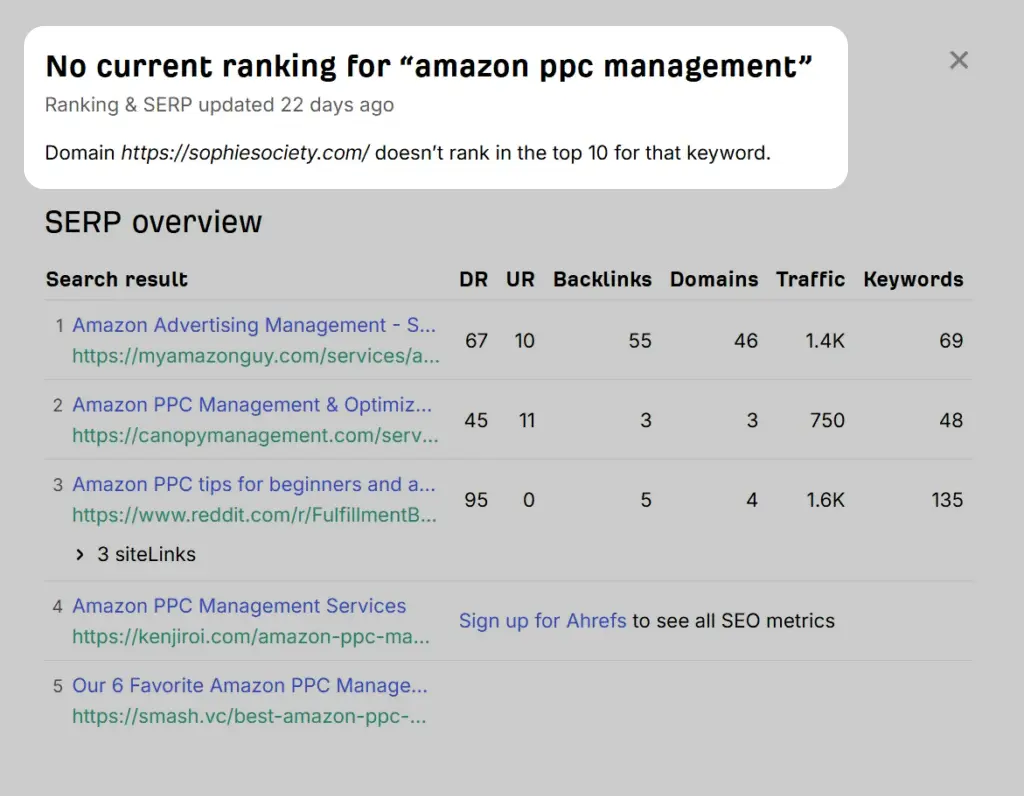Click the Backlinks column header
Screen dimensions: 1024x796
(x=602, y=280)
